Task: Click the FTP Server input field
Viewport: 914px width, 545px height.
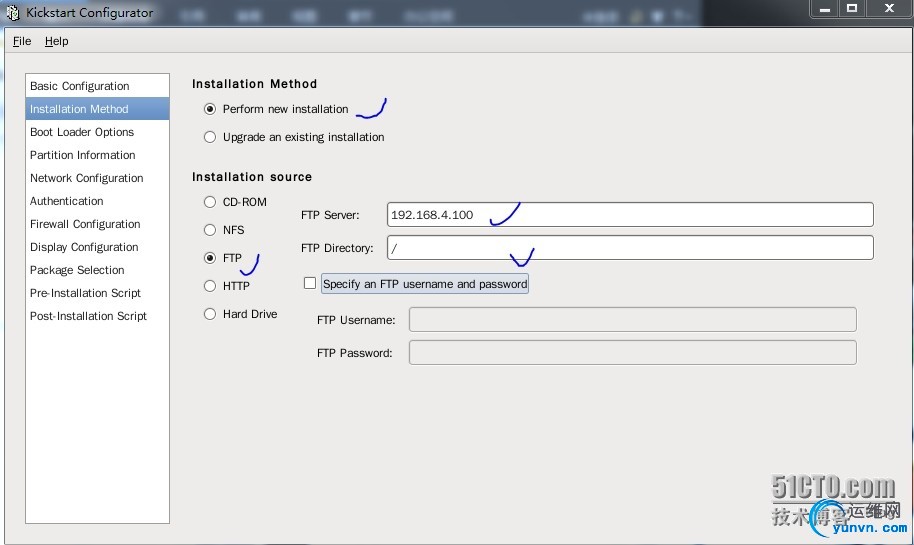Action: [630, 215]
